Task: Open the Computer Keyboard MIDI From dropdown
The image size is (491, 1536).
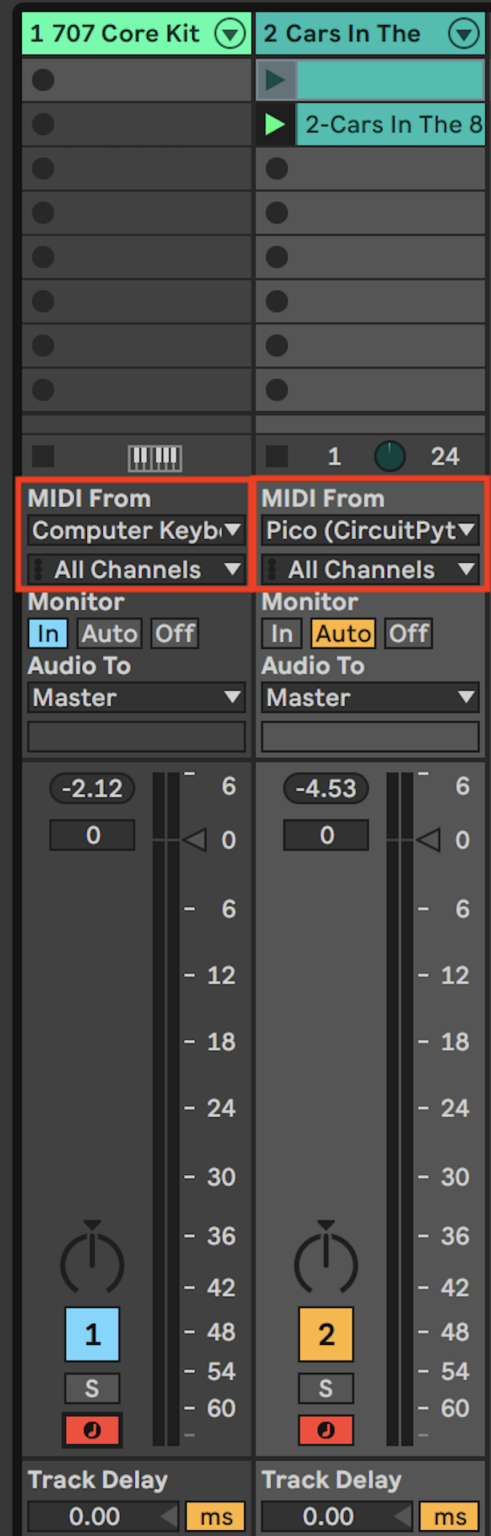Action: point(137,530)
